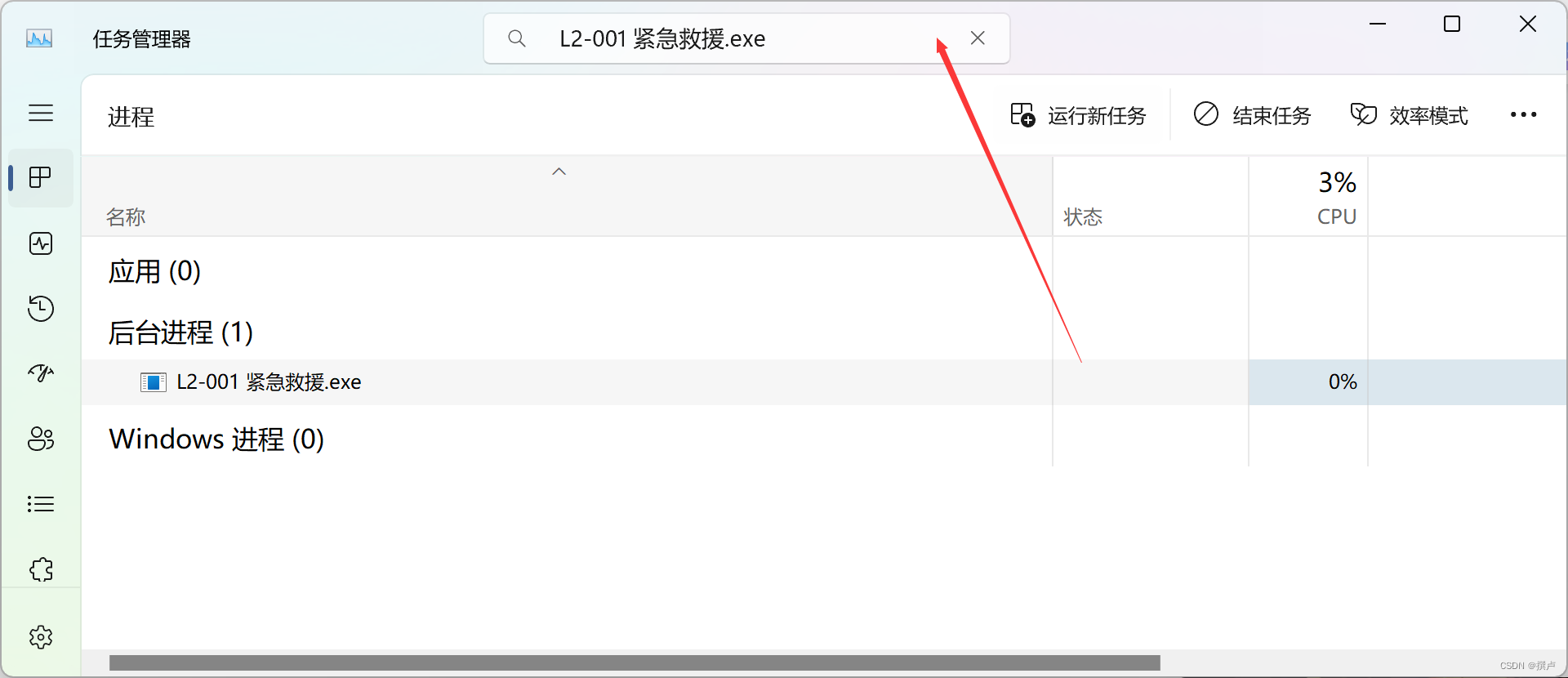This screenshot has height=678, width=1568.
Task: Maximize the Task Manager window
Action: [1452, 25]
